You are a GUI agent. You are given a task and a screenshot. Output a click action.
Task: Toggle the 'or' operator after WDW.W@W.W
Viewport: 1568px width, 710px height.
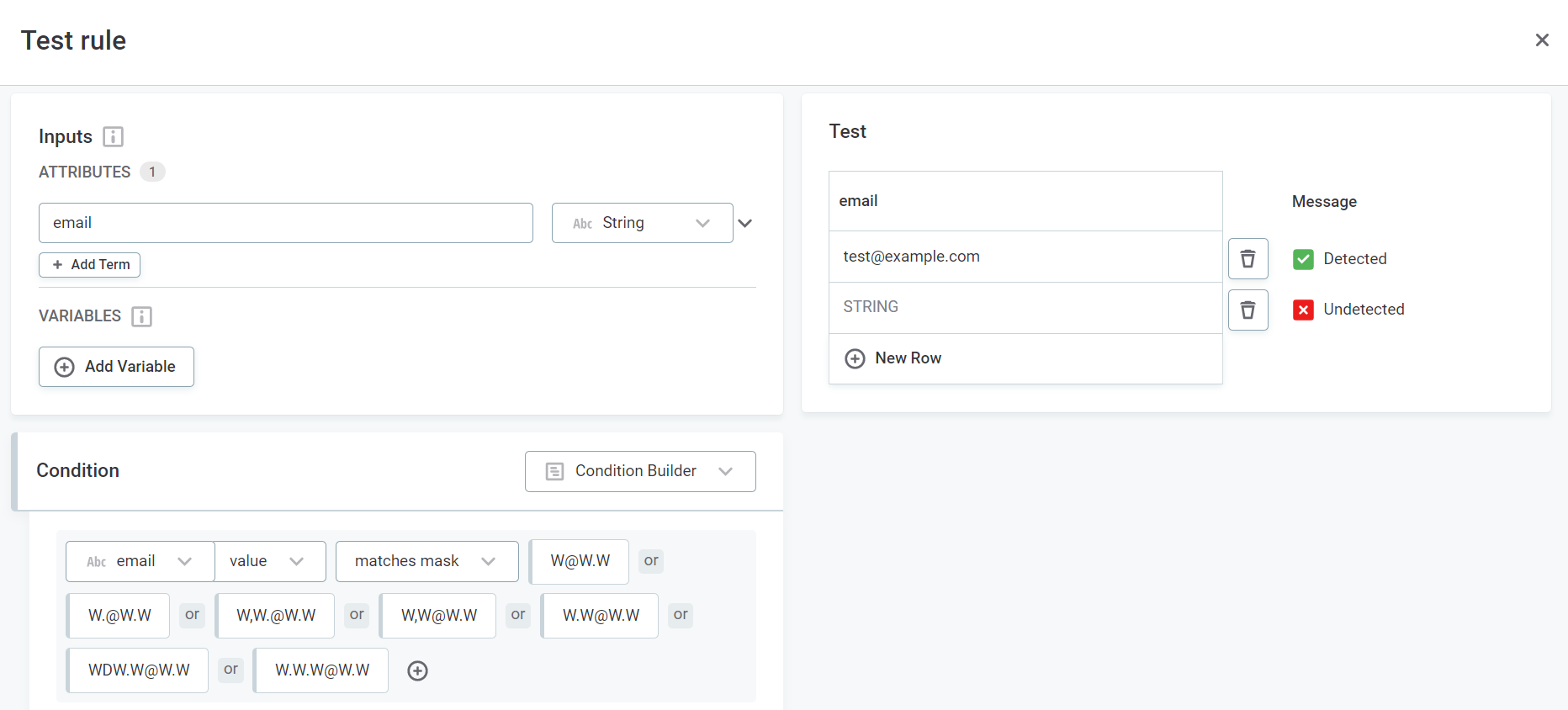pos(230,670)
